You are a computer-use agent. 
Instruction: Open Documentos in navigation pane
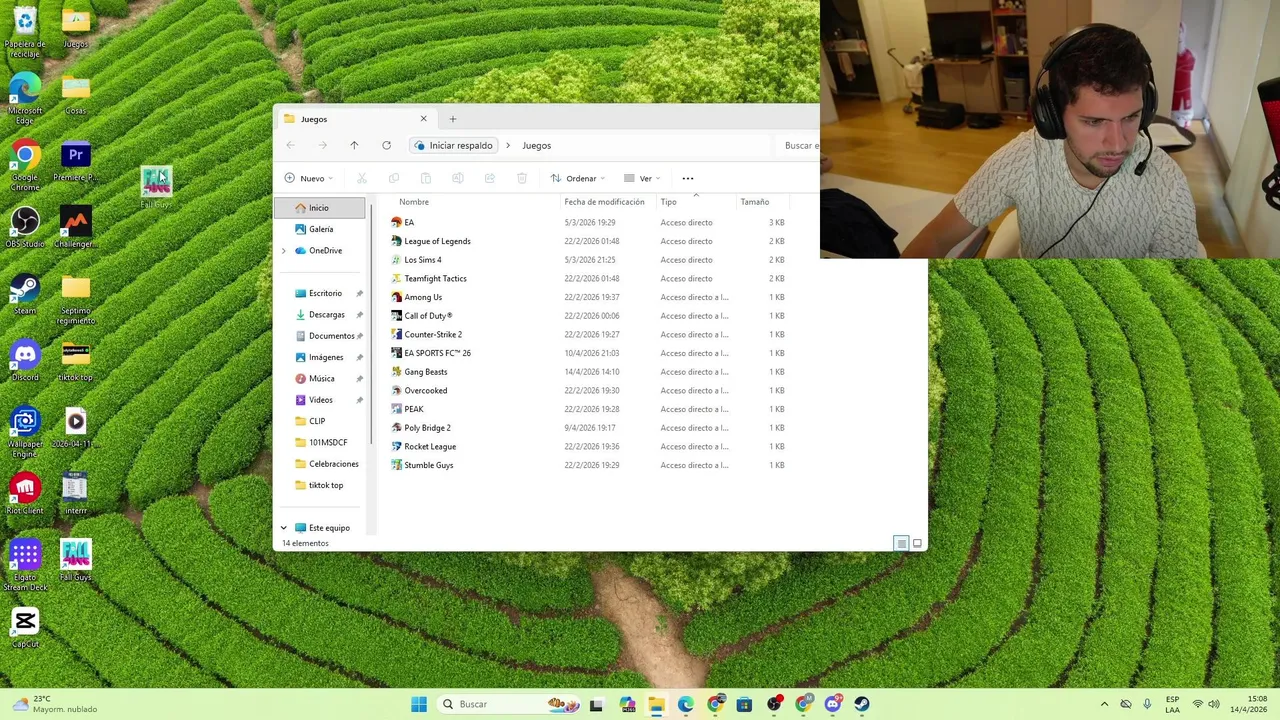click(x=330, y=336)
